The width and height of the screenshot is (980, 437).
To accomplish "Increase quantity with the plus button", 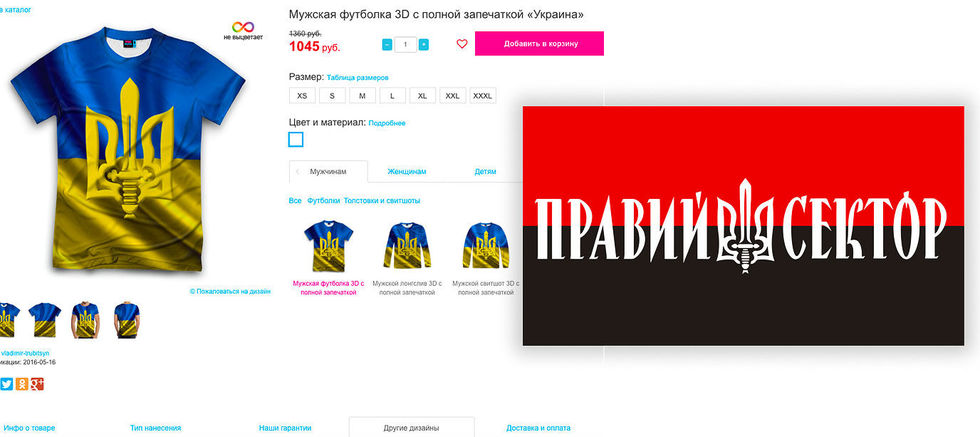I will tap(424, 44).
